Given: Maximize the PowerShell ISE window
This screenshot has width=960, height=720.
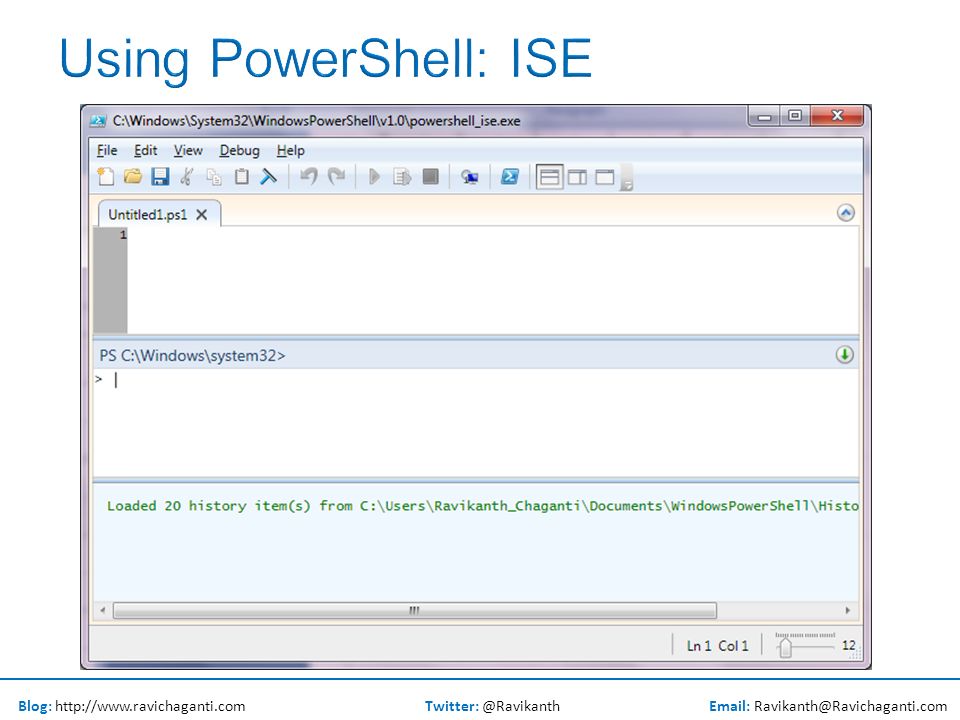Looking at the screenshot, I should pyautogui.click(x=795, y=116).
